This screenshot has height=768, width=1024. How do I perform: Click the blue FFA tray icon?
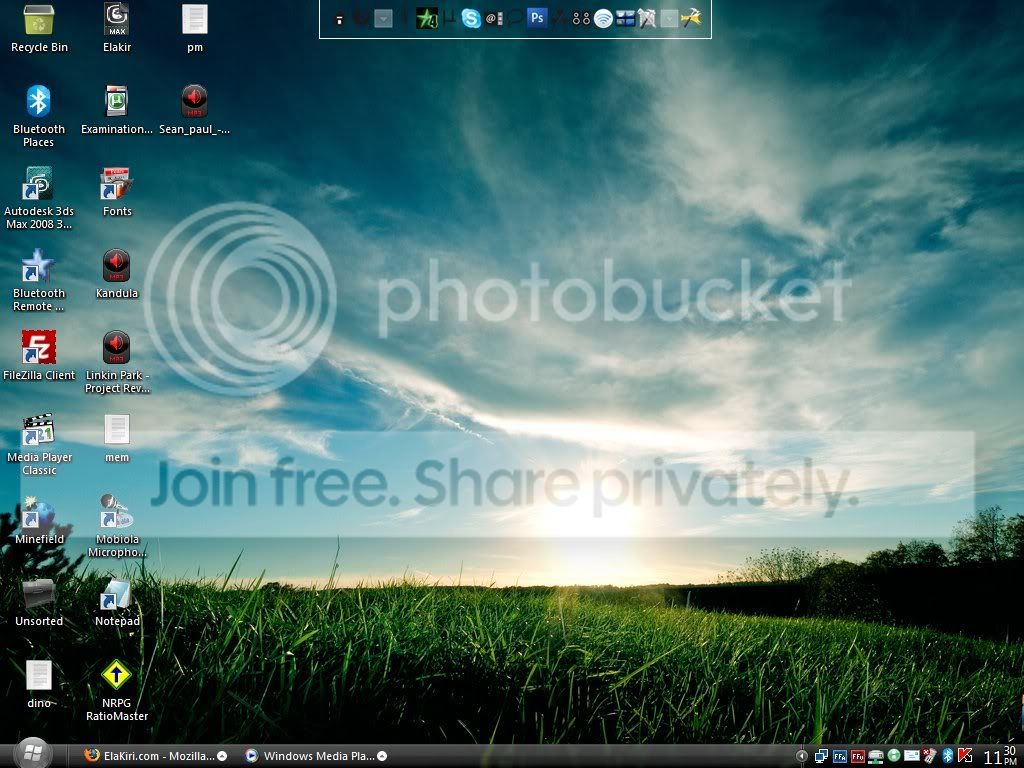(840, 757)
